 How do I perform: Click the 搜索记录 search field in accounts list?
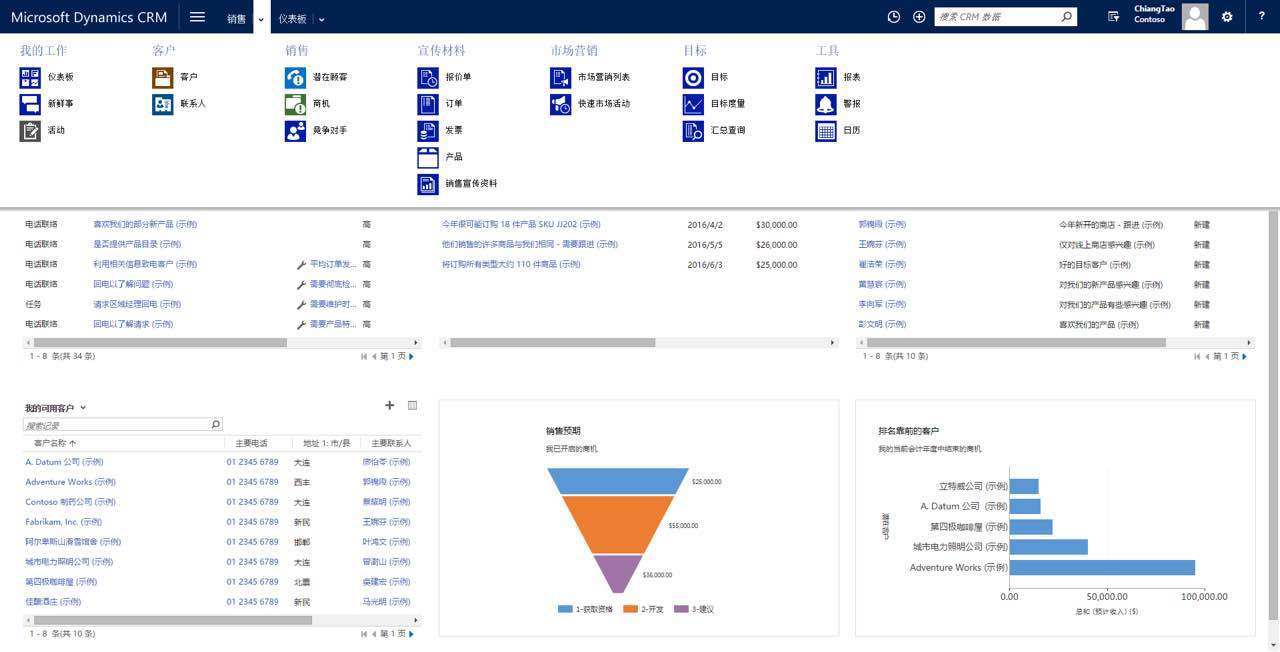point(115,423)
